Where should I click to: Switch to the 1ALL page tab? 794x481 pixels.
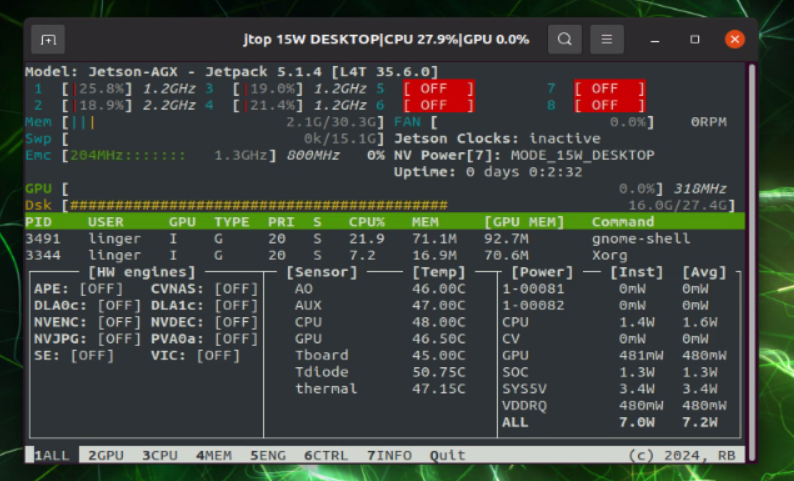pyautogui.click(x=52, y=455)
